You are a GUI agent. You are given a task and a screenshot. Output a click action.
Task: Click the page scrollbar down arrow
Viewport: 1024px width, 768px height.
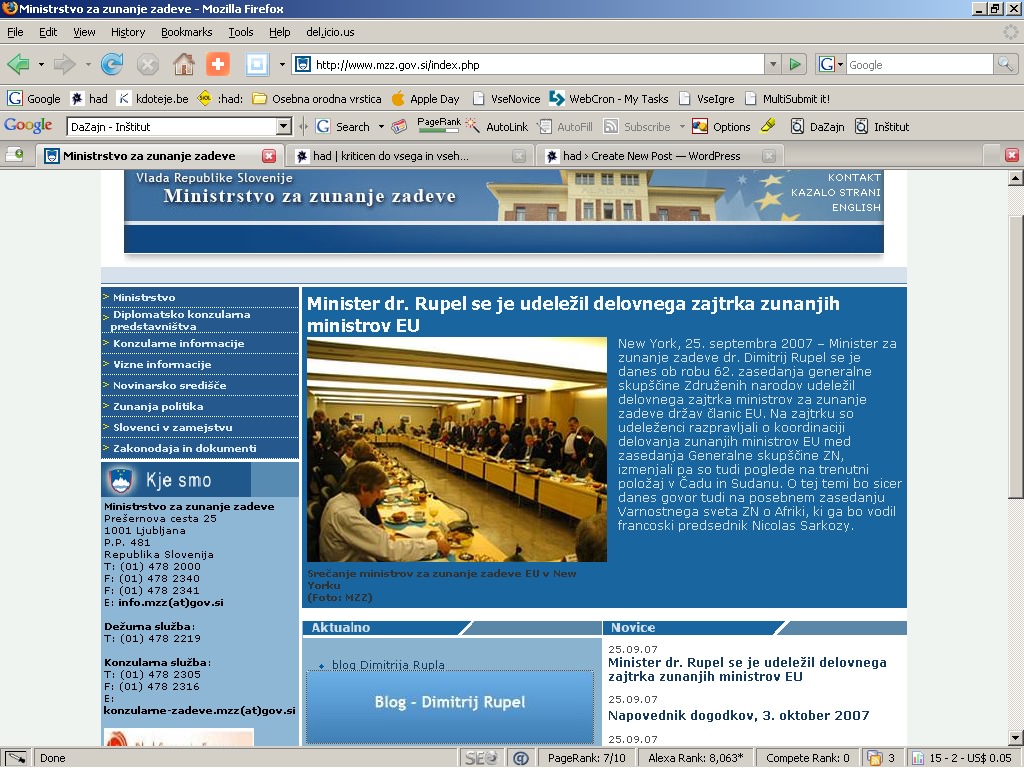click(1016, 739)
